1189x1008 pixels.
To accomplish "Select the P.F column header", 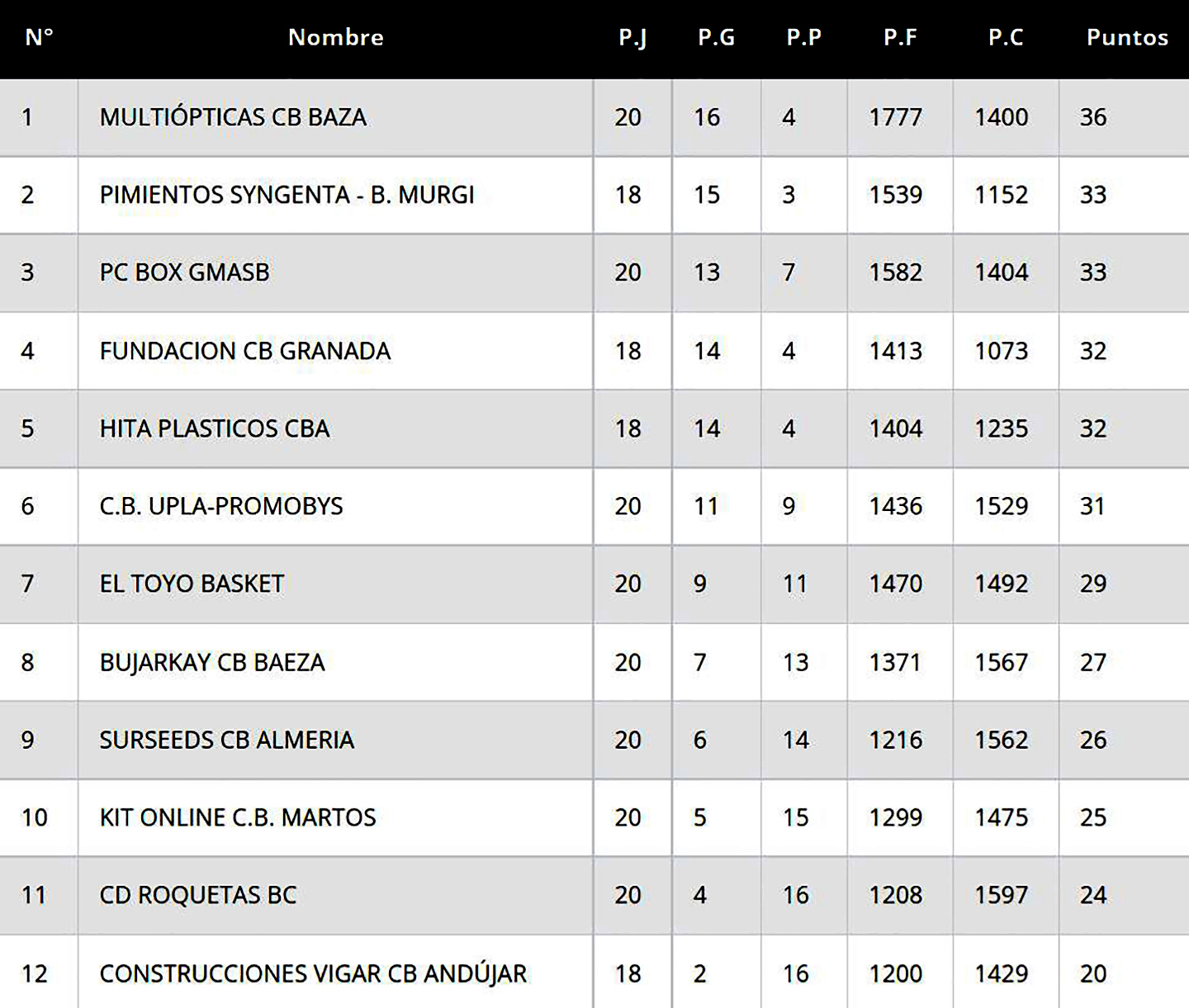I will pyautogui.click(x=900, y=37).
